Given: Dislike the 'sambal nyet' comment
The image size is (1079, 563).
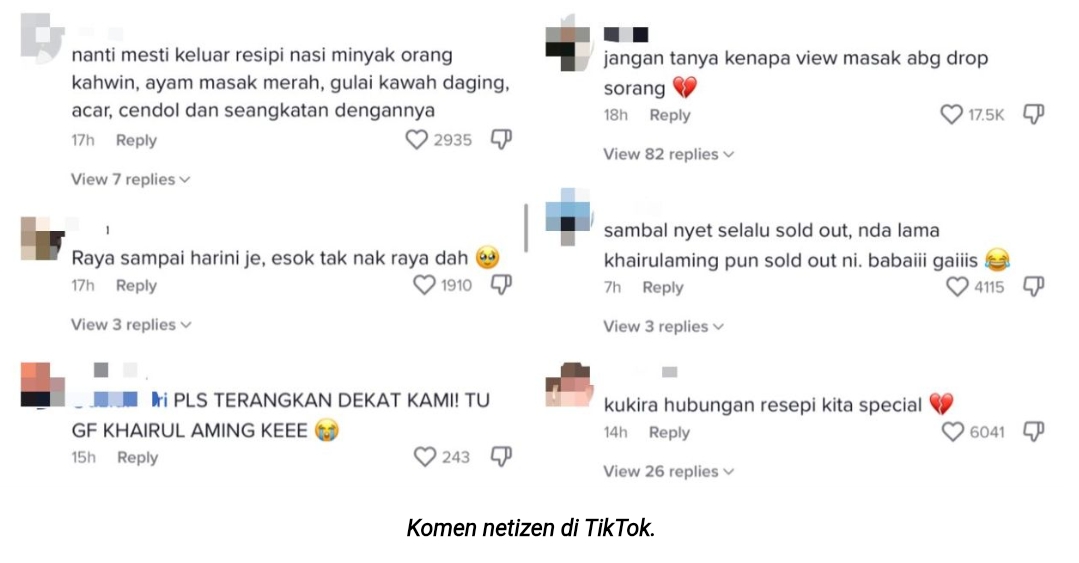Looking at the screenshot, I should pyautogui.click(x=1034, y=286).
